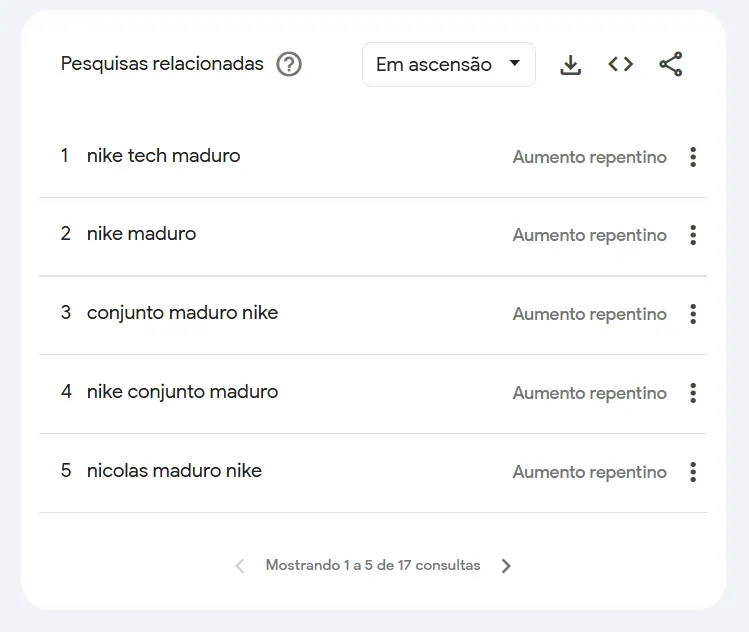The image size is (749, 632).
Task: Open the nike maduro query
Action: tap(141, 234)
